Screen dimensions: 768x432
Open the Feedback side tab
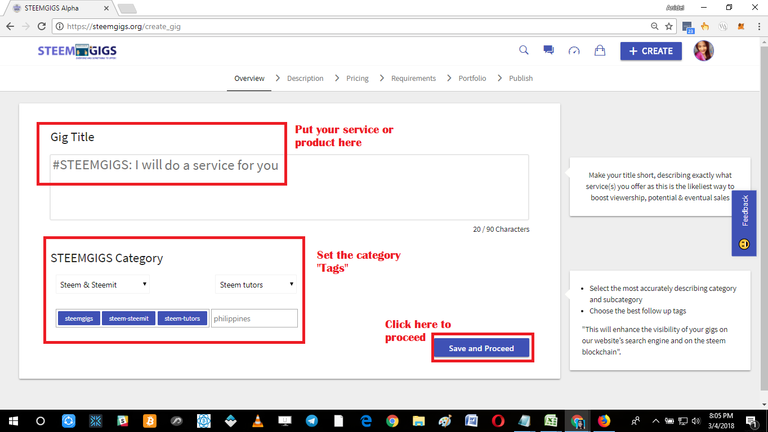pos(744,223)
